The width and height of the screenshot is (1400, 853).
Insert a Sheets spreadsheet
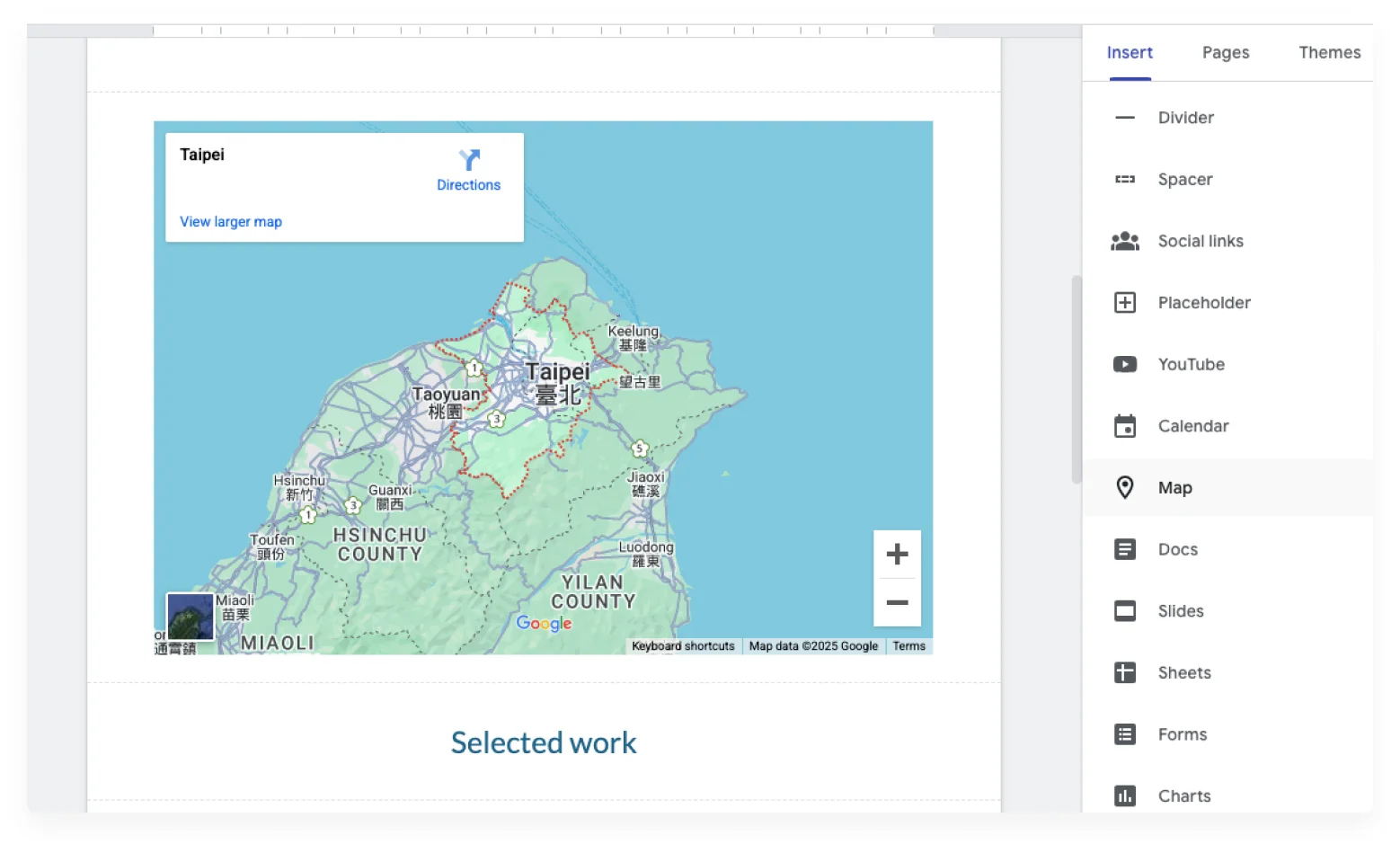(1227, 672)
